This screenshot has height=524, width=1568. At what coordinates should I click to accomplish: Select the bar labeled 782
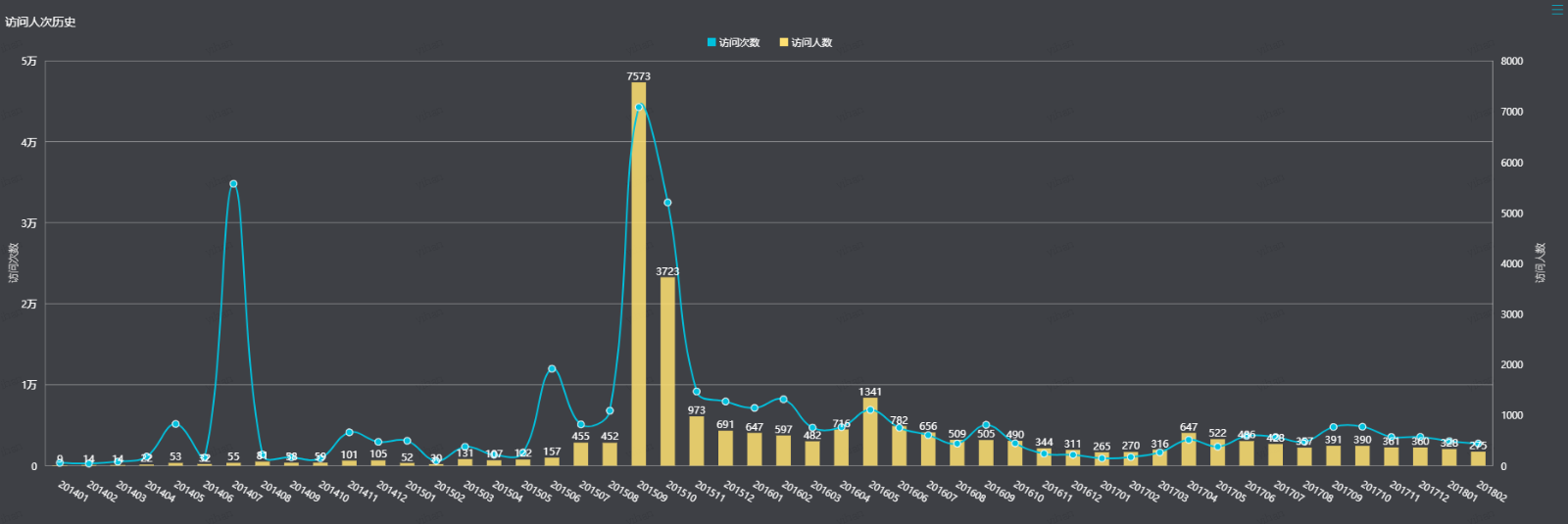click(900, 447)
